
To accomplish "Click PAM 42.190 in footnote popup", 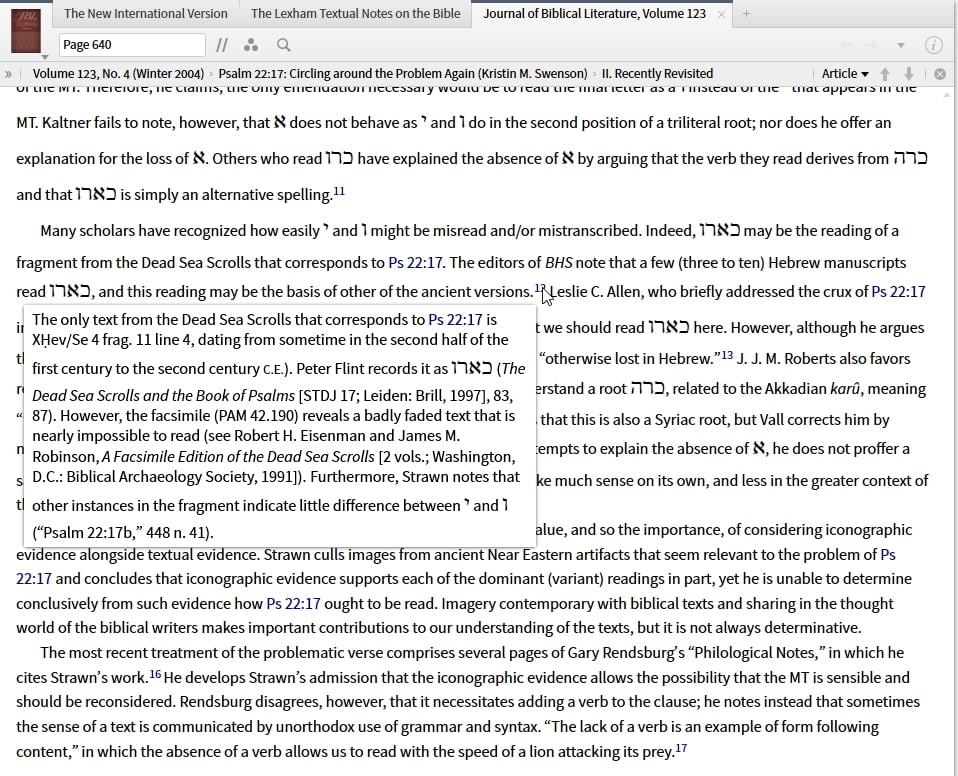I will 256,415.
